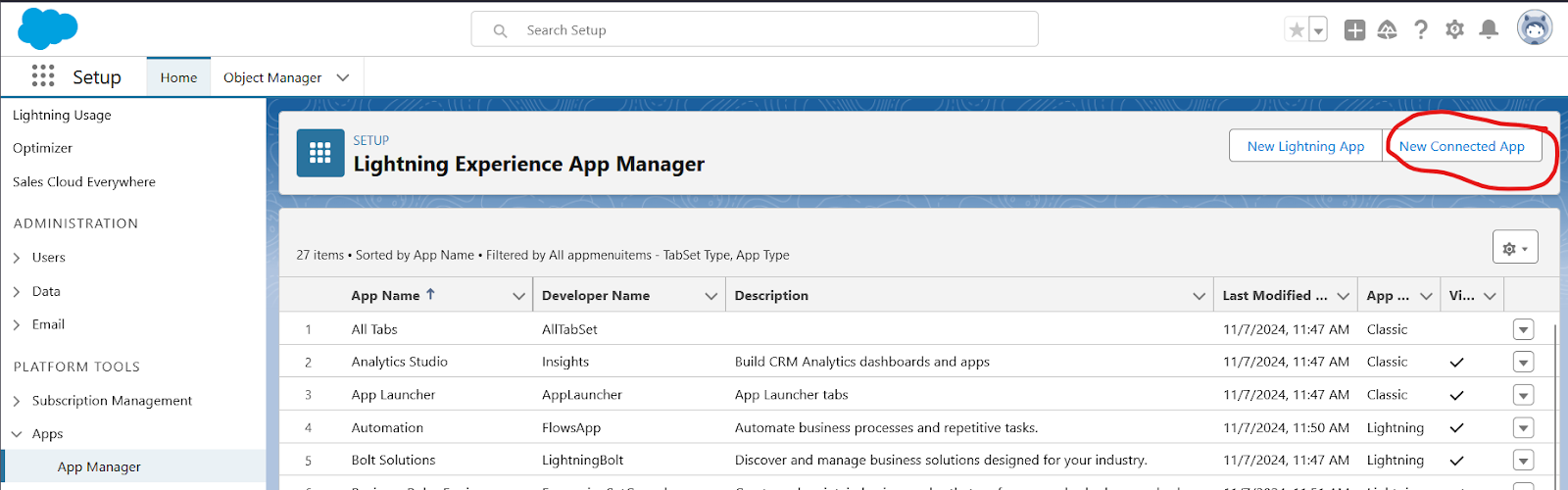Expand the Subscription Management node
Viewport: 1568px width, 490px height.
pyautogui.click(x=17, y=401)
